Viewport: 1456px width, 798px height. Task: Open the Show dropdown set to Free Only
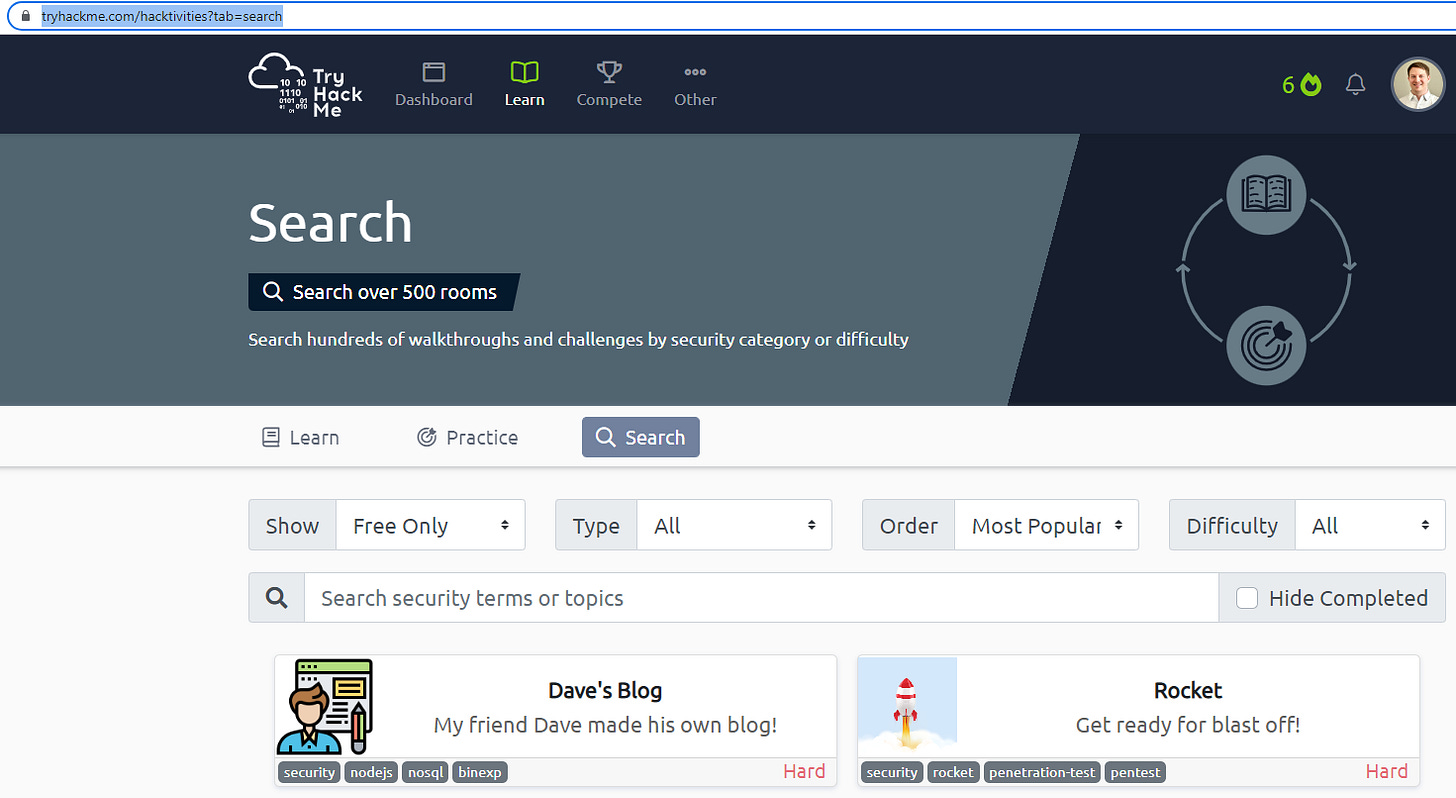point(431,526)
